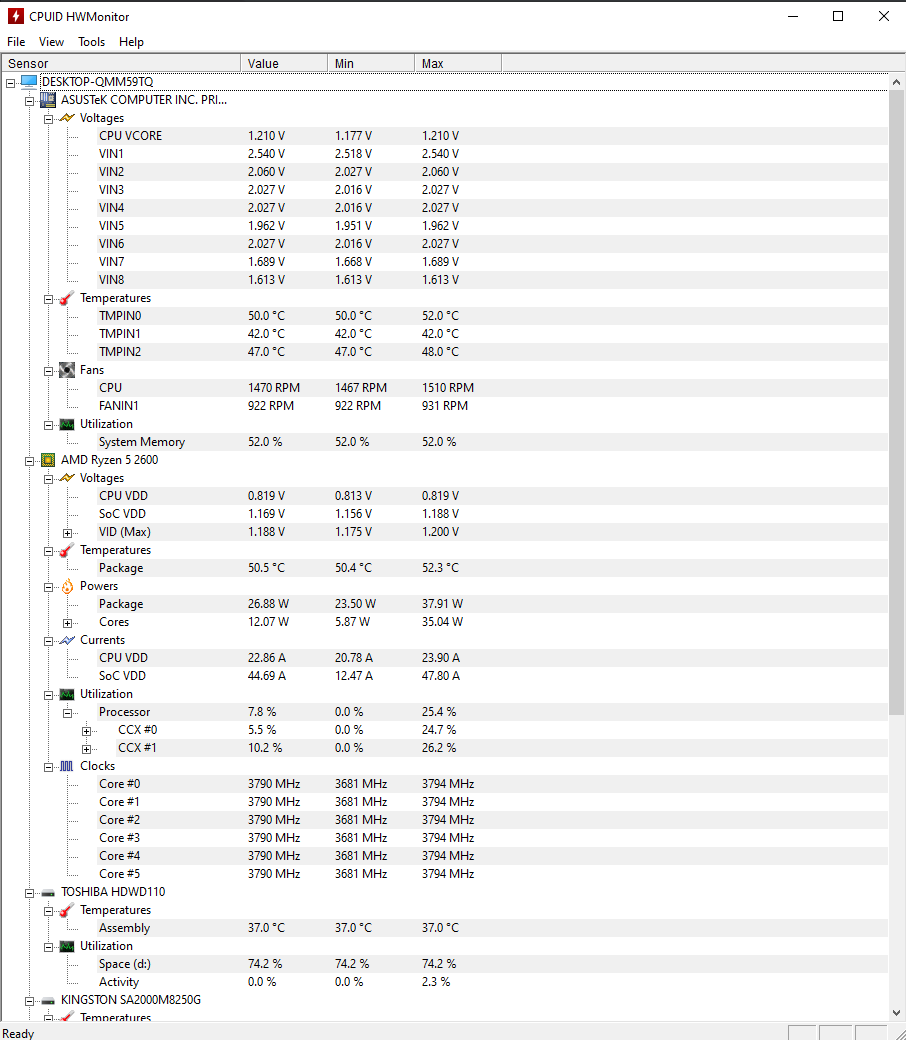Click the Sensor column header
The image size is (906, 1040).
coord(120,63)
